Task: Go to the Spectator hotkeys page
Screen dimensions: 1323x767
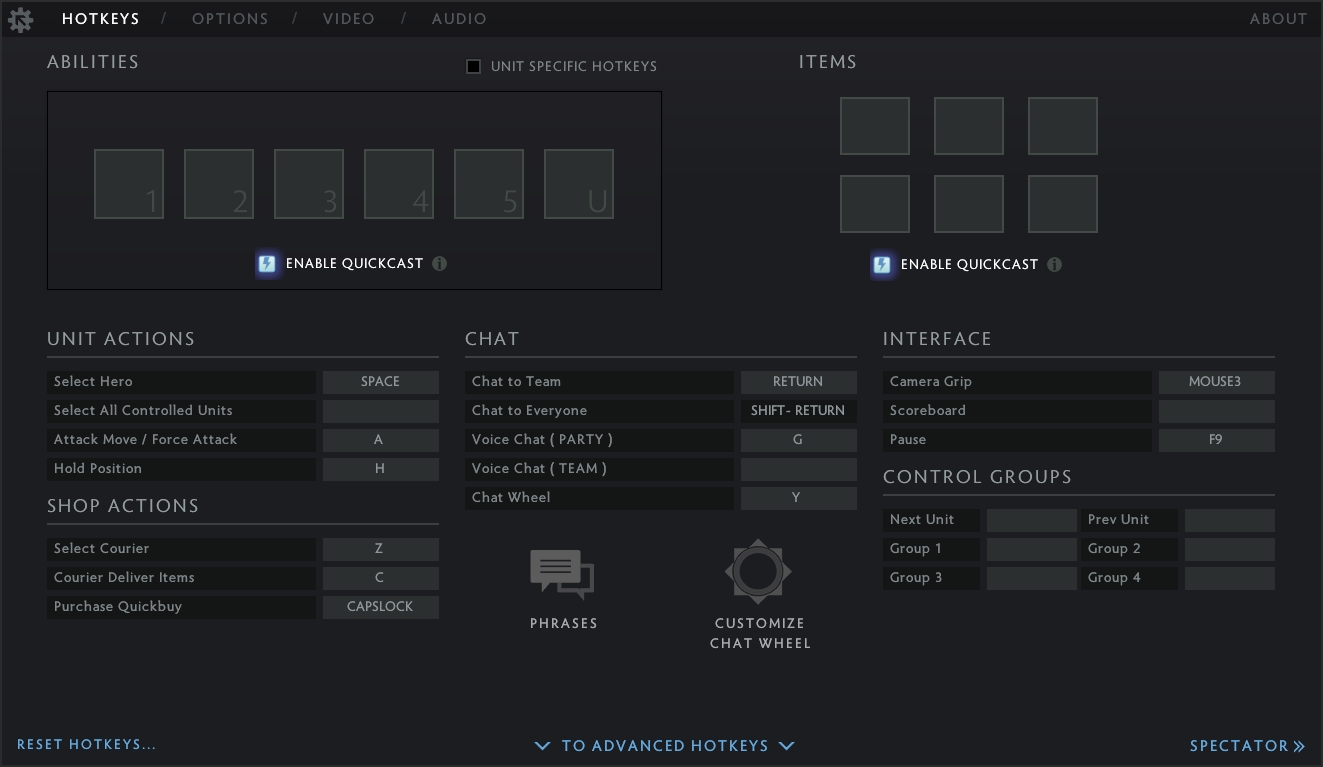Action: [x=1247, y=746]
